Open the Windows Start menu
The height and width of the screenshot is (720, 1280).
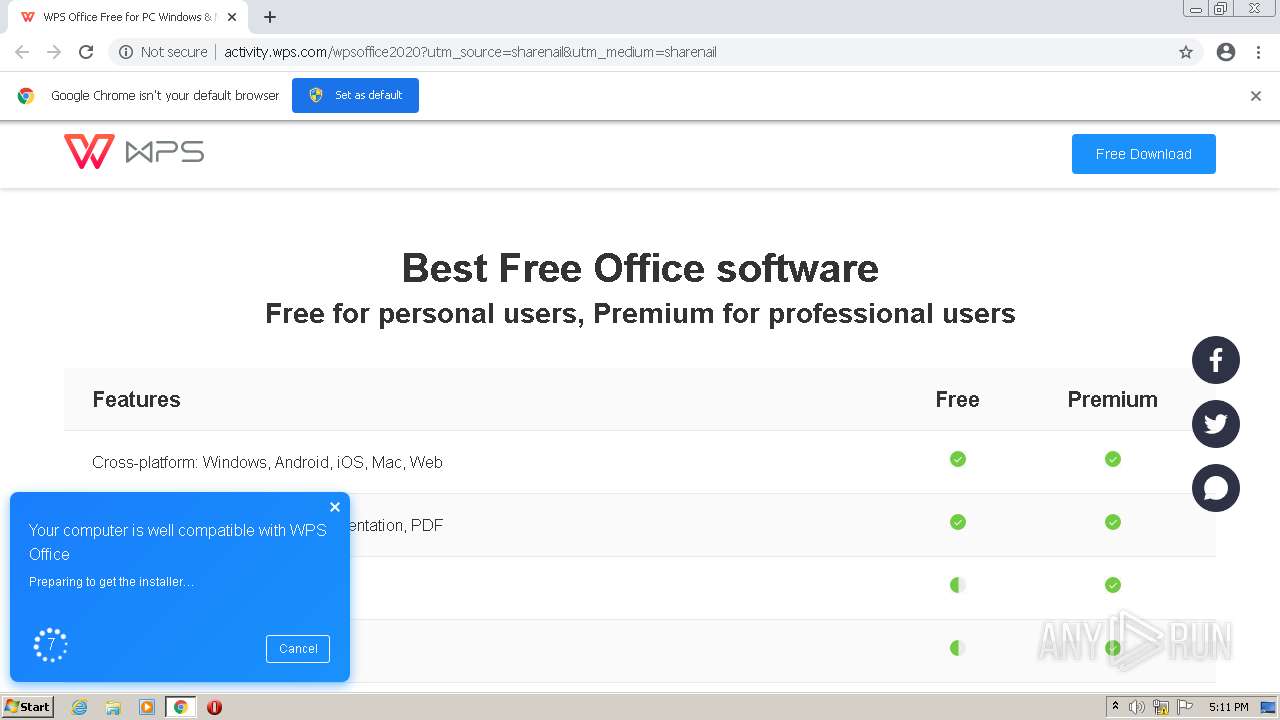(x=28, y=707)
